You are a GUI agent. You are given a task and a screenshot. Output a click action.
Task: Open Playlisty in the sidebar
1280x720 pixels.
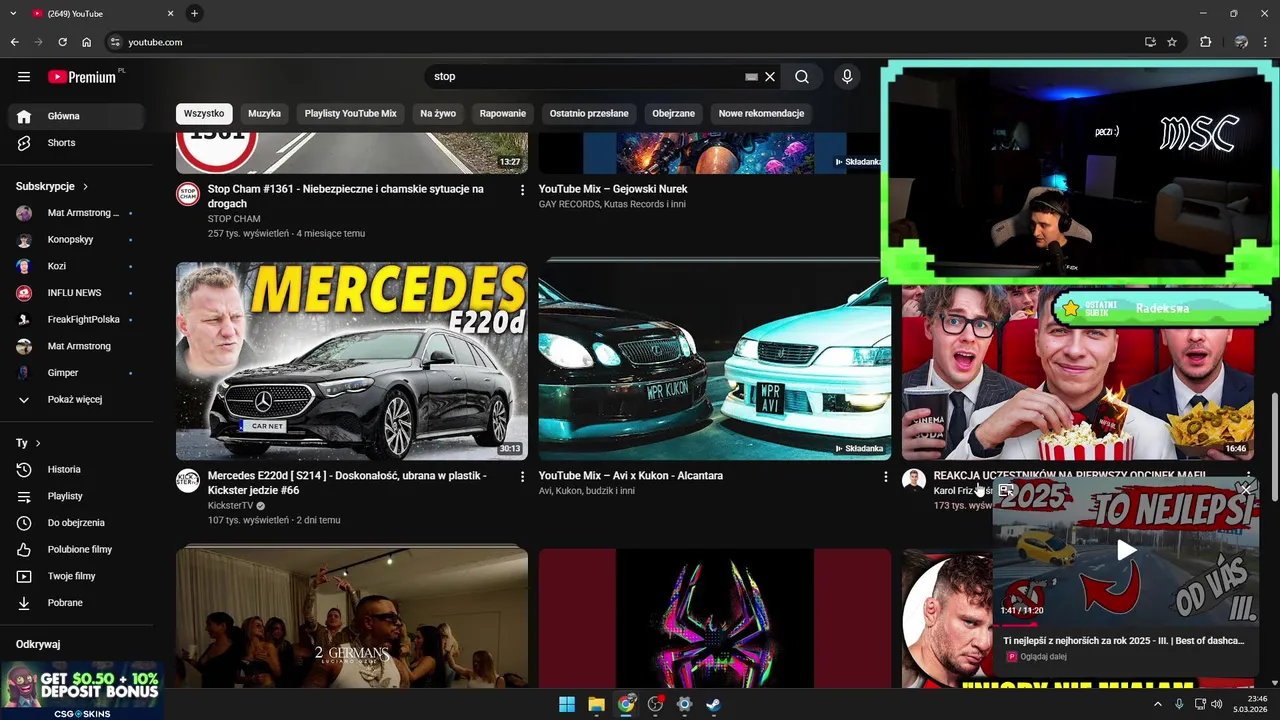pyautogui.click(x=65, y=496)
